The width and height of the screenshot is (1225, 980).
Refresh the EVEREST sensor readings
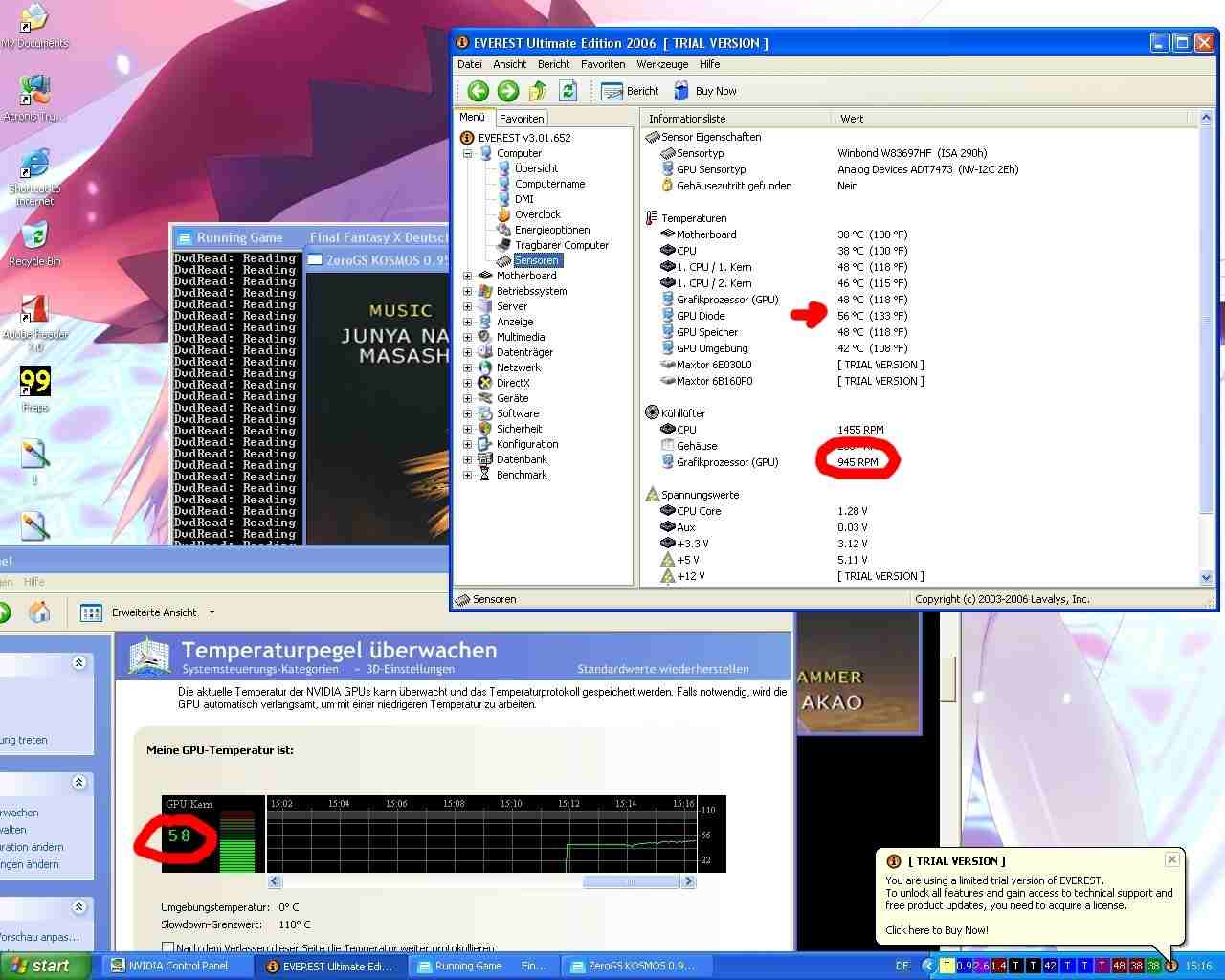pos(568,91)
